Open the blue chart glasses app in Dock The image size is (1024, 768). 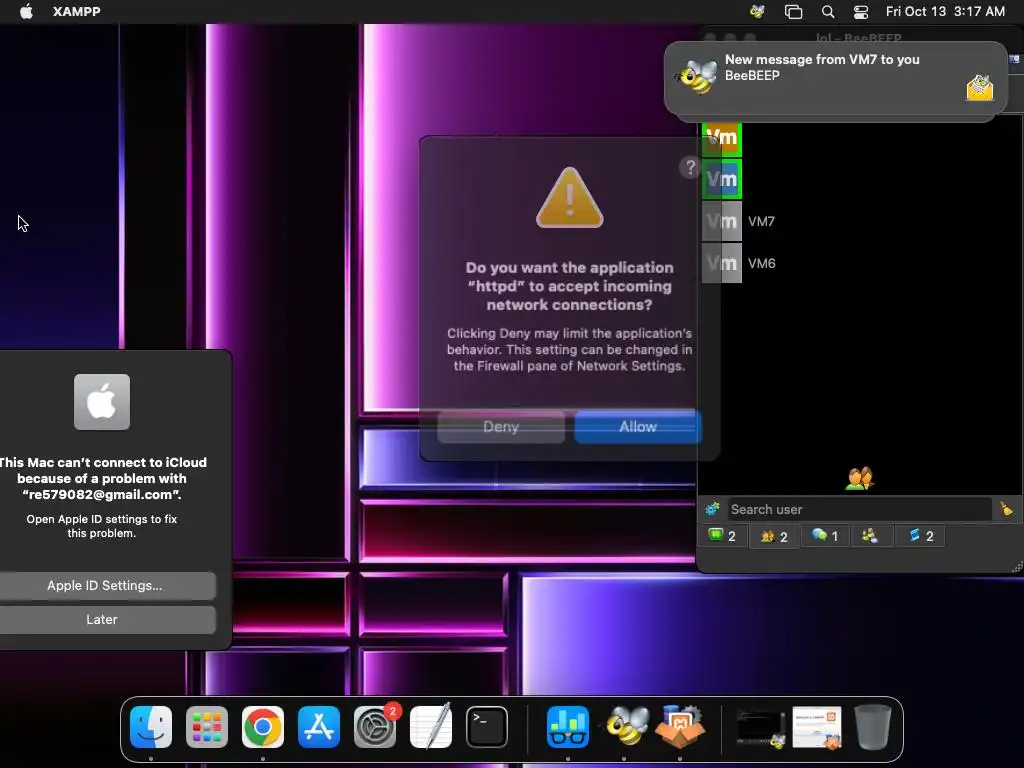568,727
